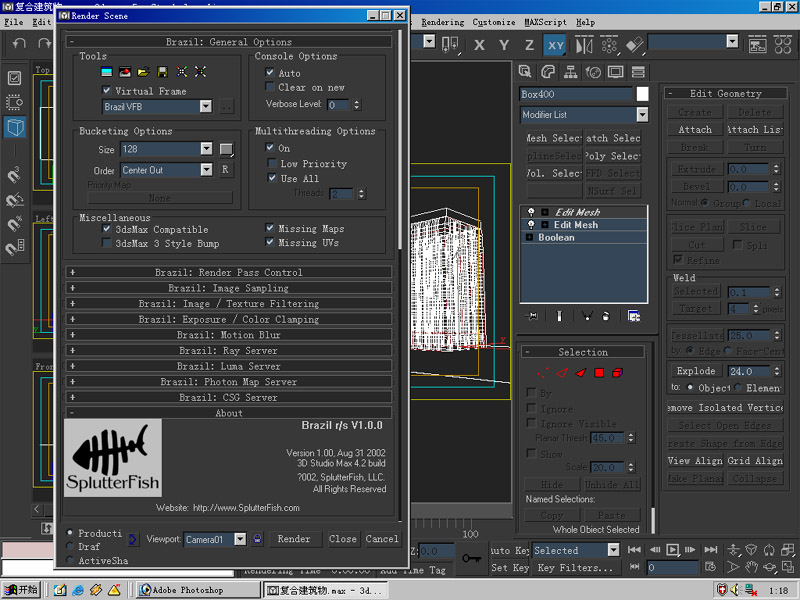Lock the viewport using the padlock icon
Image resolution: width=800 pixels, height=600 pixels.
pyautogui.click(x=258, y=539)
